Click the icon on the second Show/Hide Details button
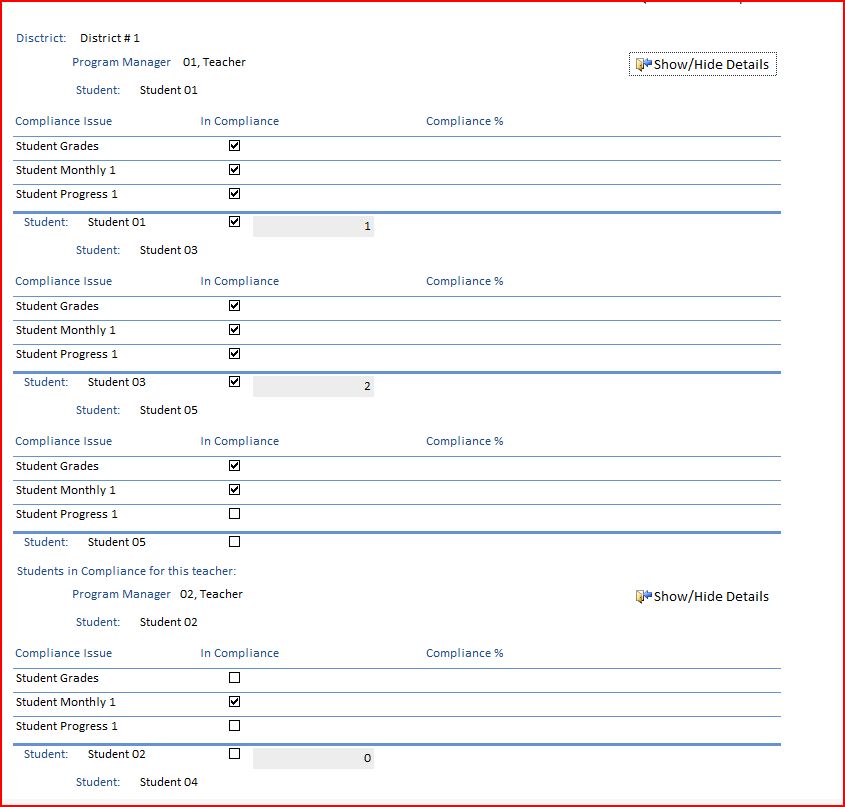 pyautogui.click(x=643, y=596)
